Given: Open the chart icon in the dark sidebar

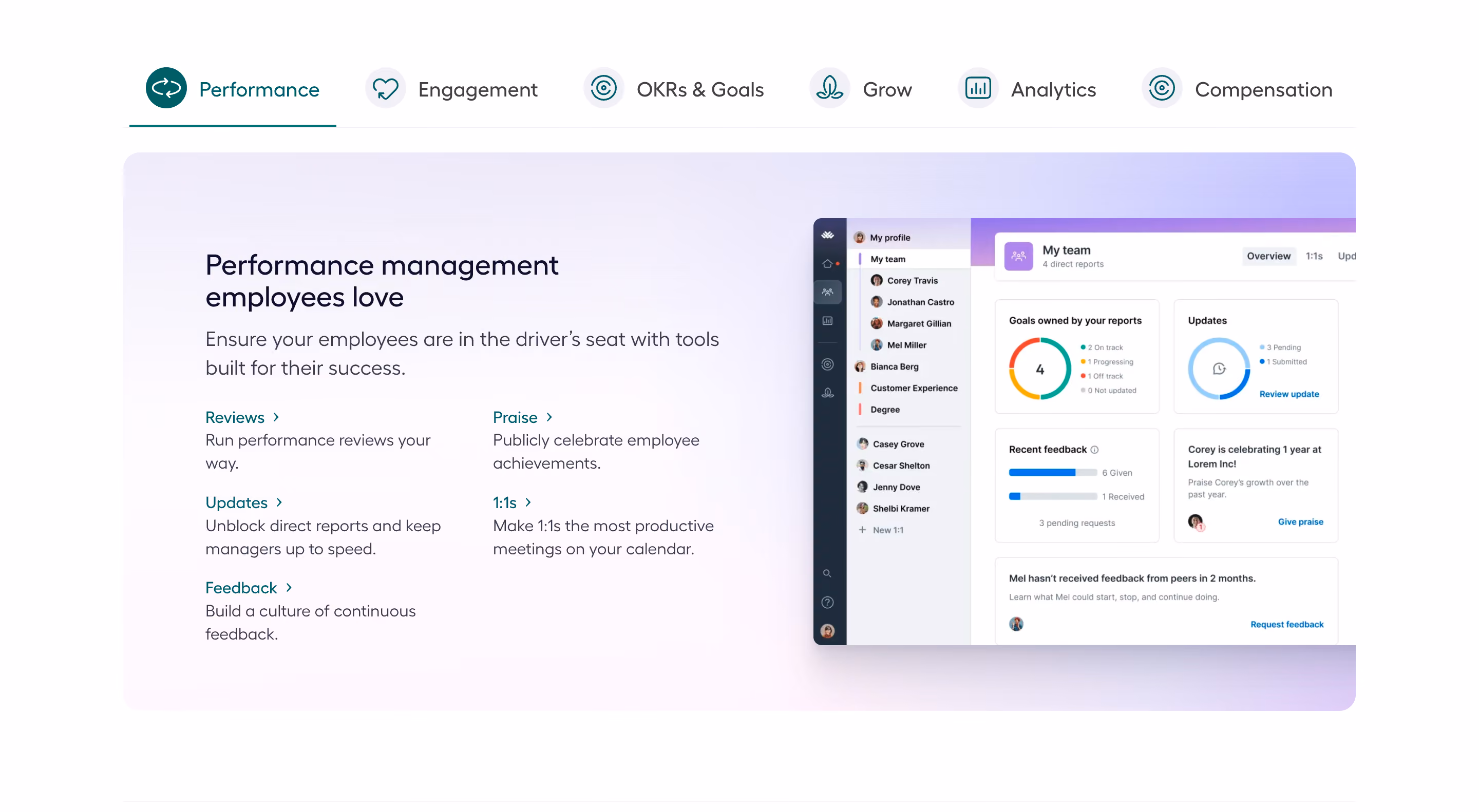Looking at the screenshot, I should pos(827,321).
